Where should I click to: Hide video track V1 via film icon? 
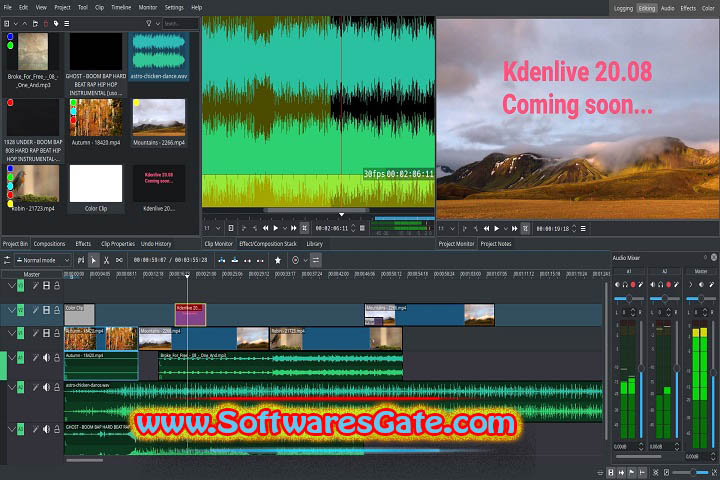(46, 333)
